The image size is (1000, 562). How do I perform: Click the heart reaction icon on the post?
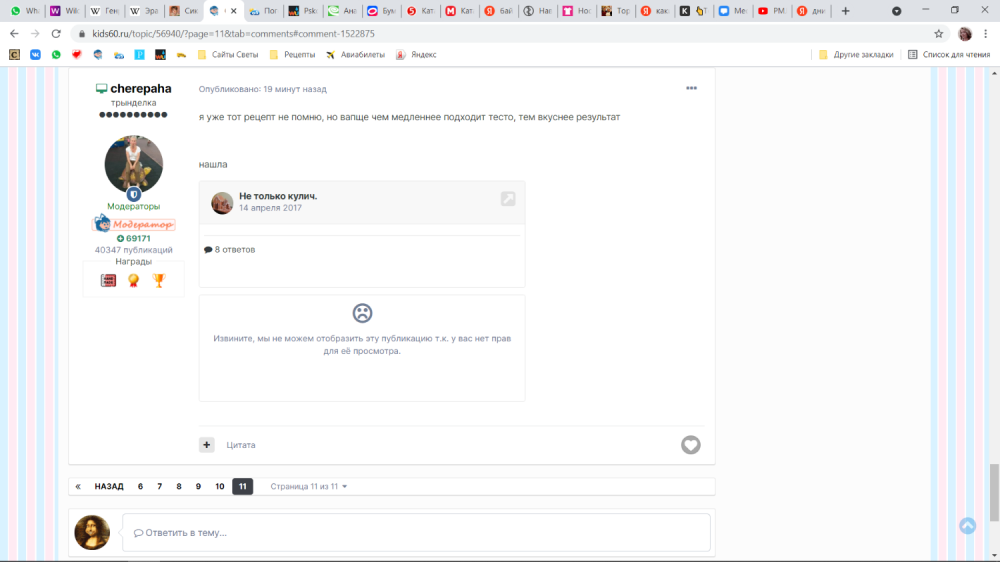tap(690, 445)
